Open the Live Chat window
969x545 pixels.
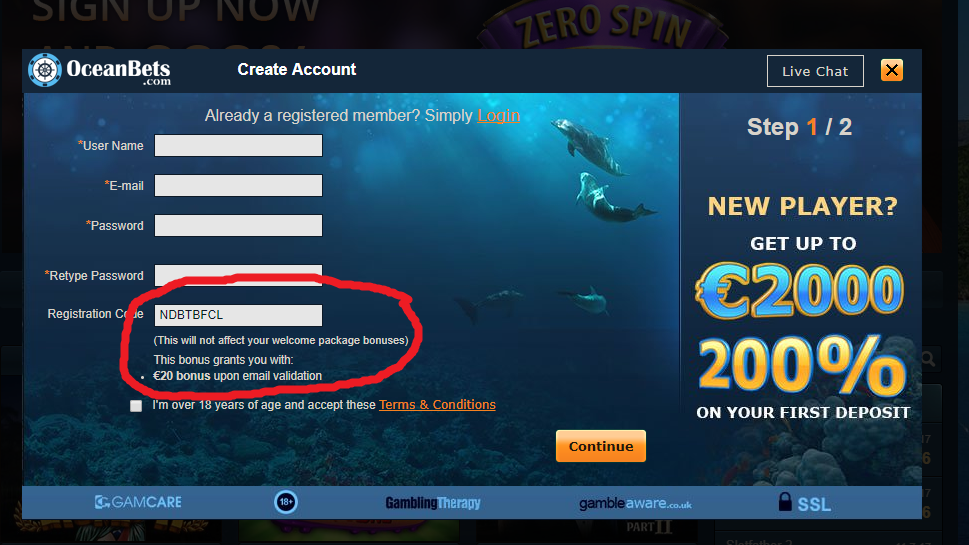point(815,71)
